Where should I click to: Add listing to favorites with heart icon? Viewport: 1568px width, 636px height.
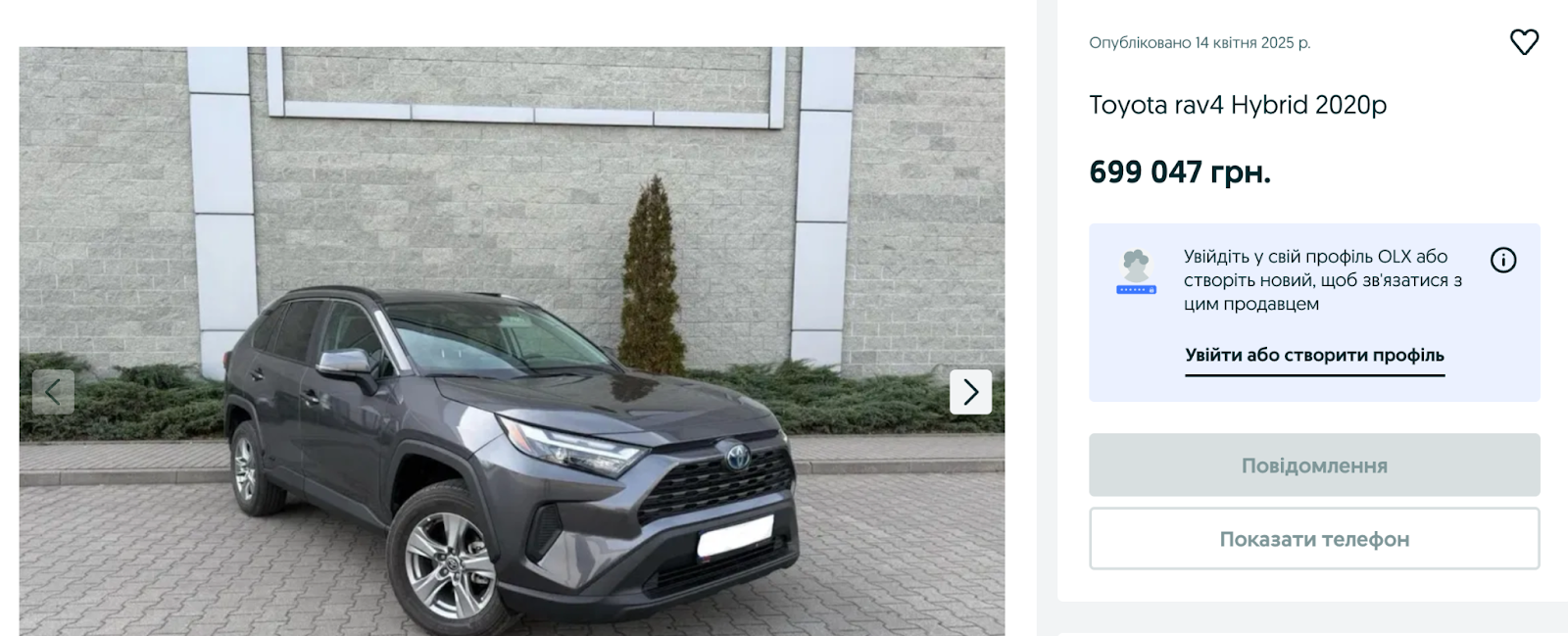tap(1524, 42)
